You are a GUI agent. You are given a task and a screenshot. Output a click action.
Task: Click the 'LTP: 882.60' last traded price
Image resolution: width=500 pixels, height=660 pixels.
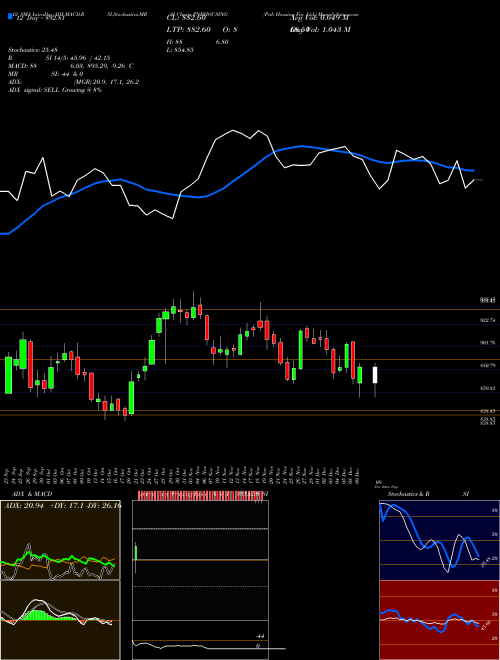(189, 29)
